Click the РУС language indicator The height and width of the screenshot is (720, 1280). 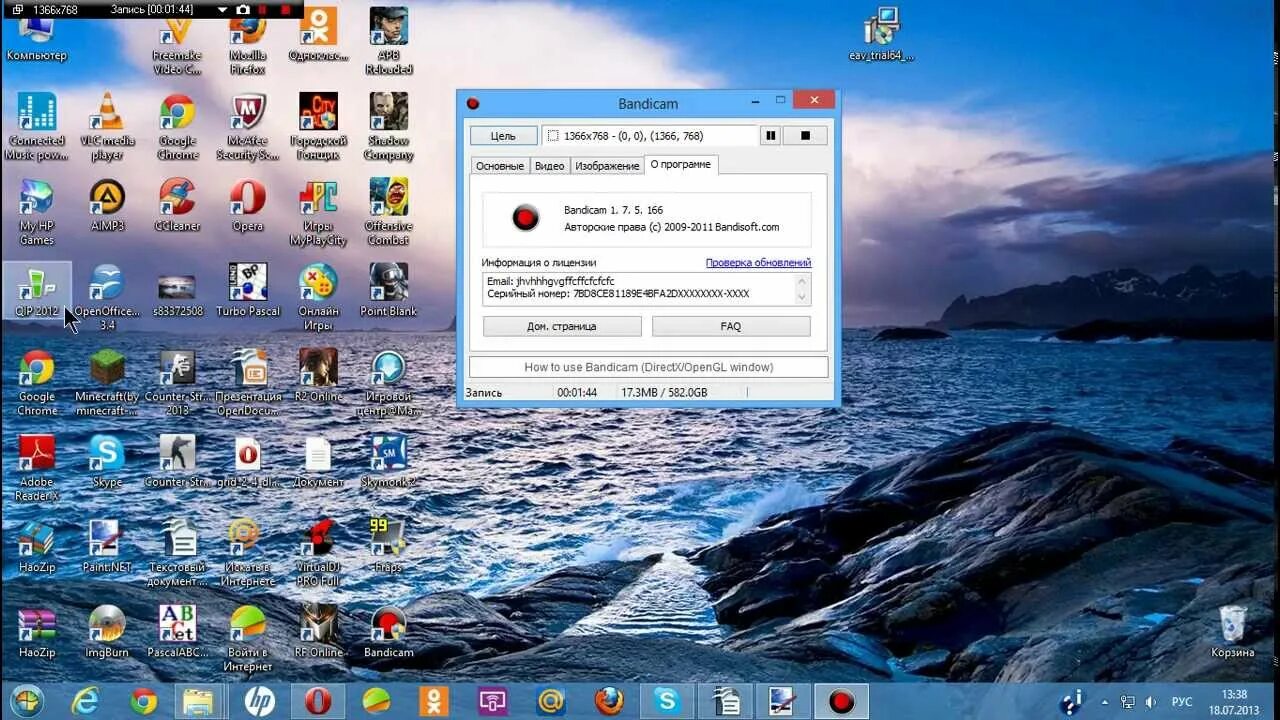1182,702
